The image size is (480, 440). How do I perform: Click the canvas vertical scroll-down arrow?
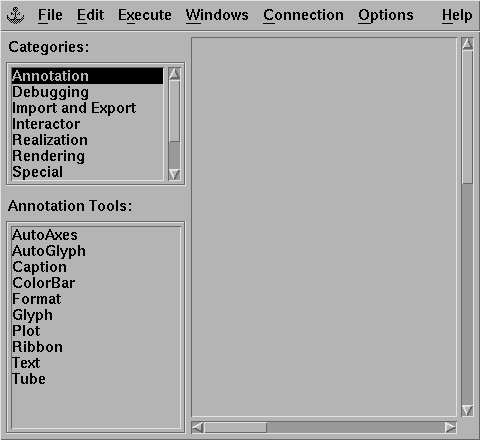point(467,411)
